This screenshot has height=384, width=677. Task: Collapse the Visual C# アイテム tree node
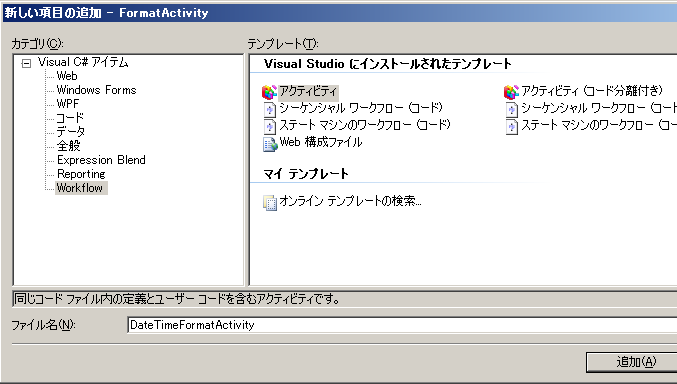pos(26,64)
